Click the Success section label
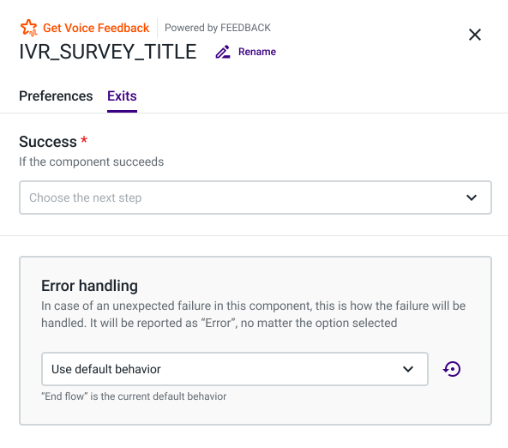The image size is (508, 448). 48,142
